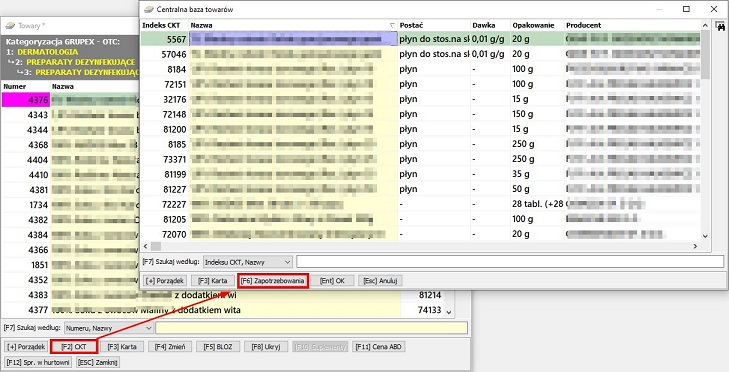
Task: Select Towary row number 4343
Action: (71, 115)
